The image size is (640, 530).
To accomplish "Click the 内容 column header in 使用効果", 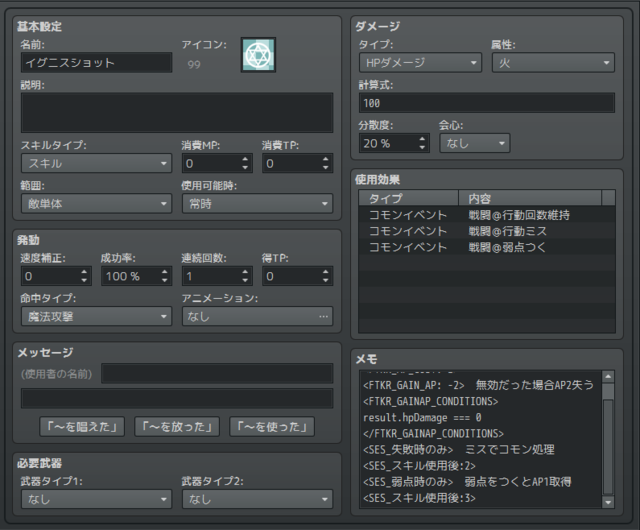I will coord(530,198).
